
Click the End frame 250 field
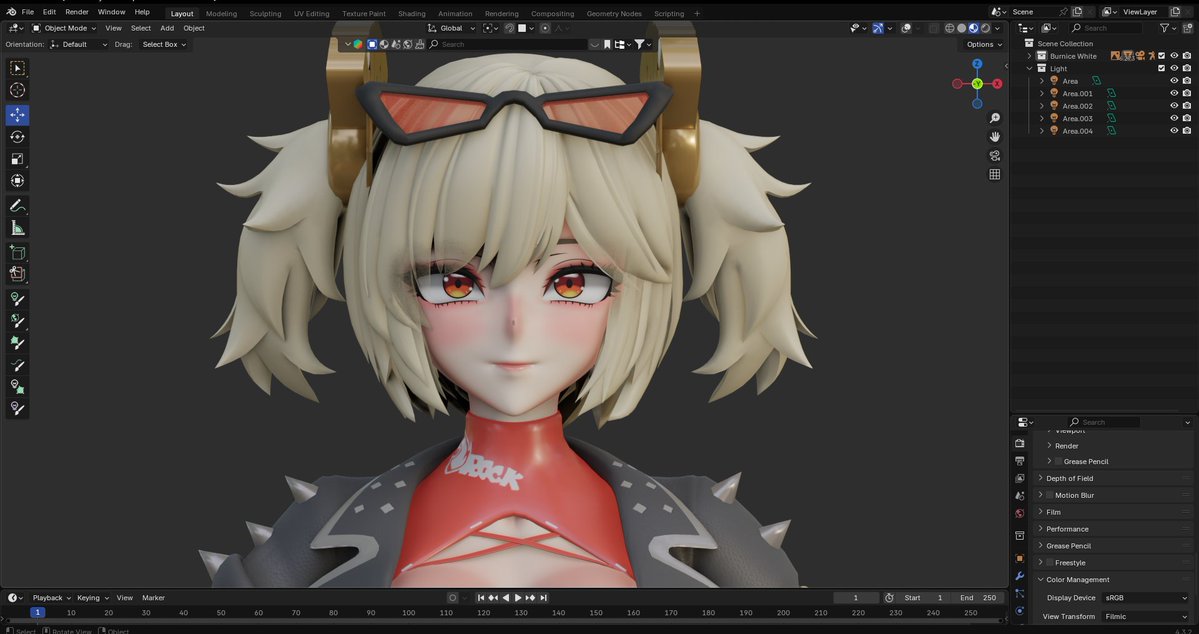tap(978, 598)
